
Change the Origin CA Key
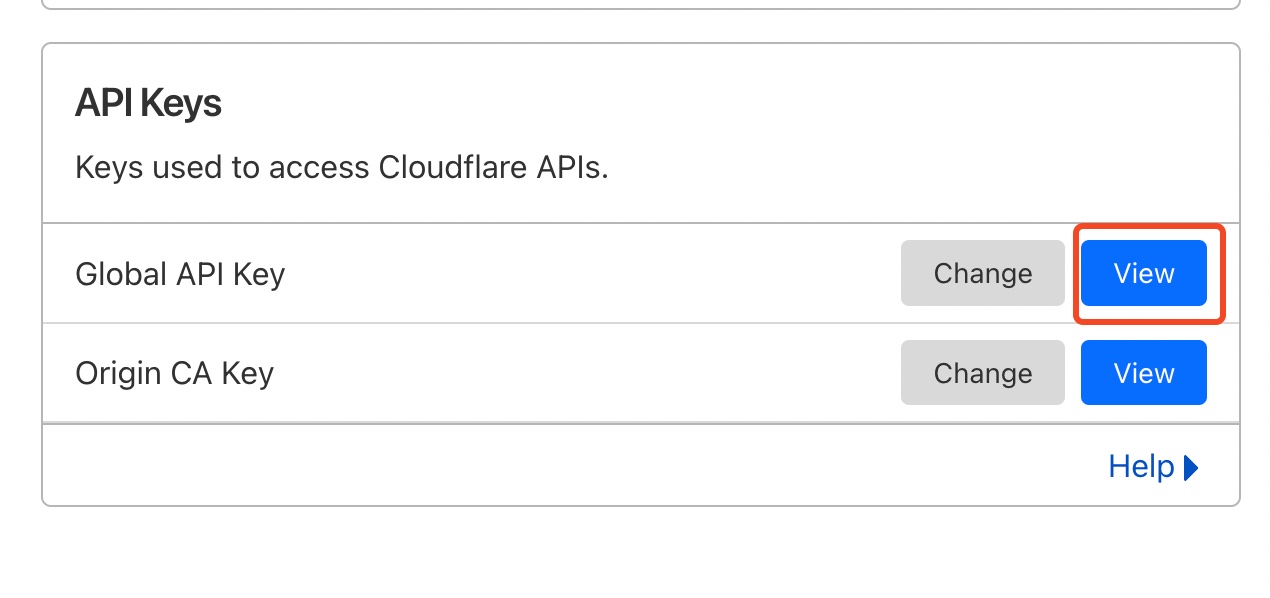coord(982,373)
